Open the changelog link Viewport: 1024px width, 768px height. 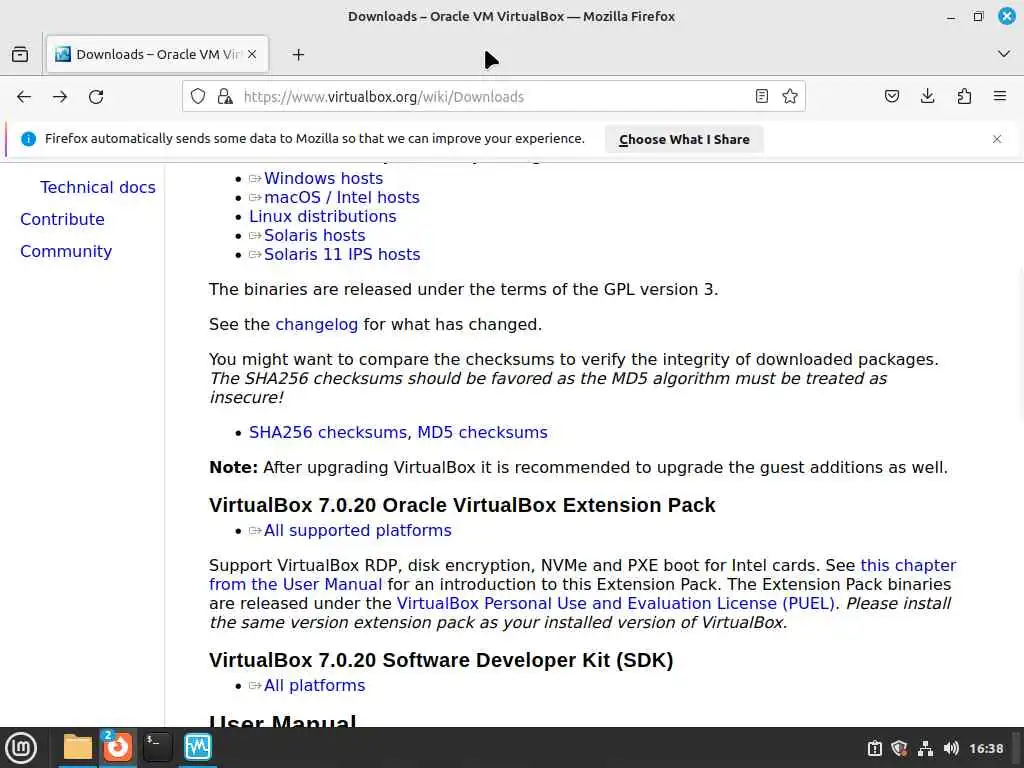(317, 325)
